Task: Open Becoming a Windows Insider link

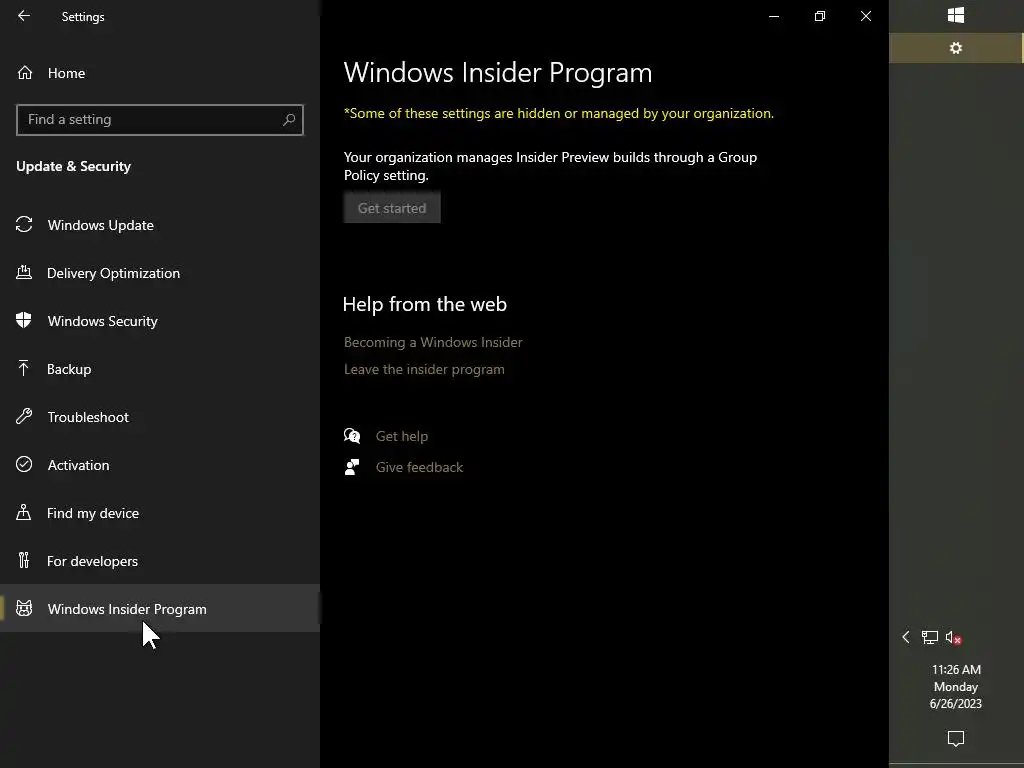Action: click(433, 342)
